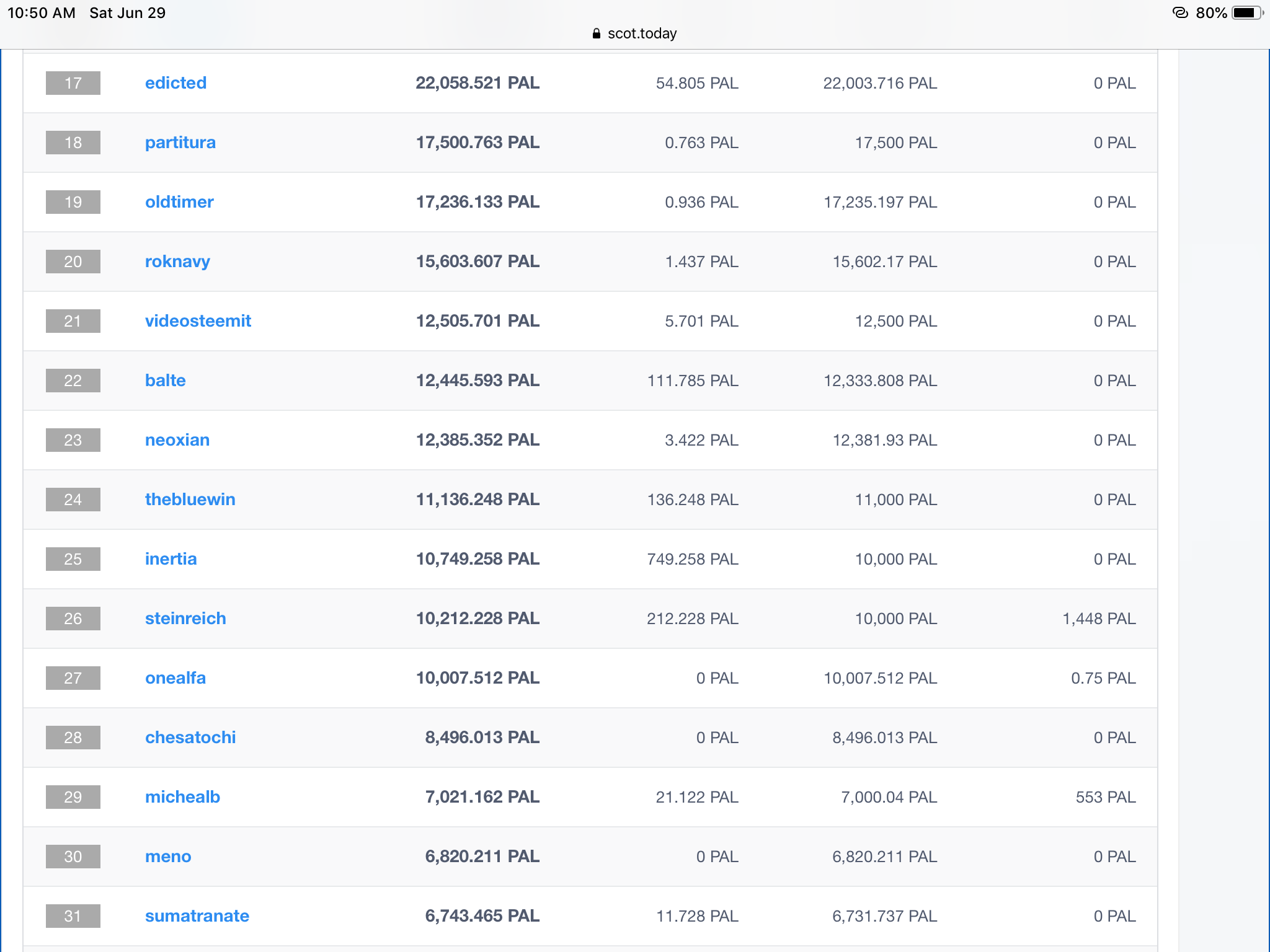Click the oldtimer username link

179,202
